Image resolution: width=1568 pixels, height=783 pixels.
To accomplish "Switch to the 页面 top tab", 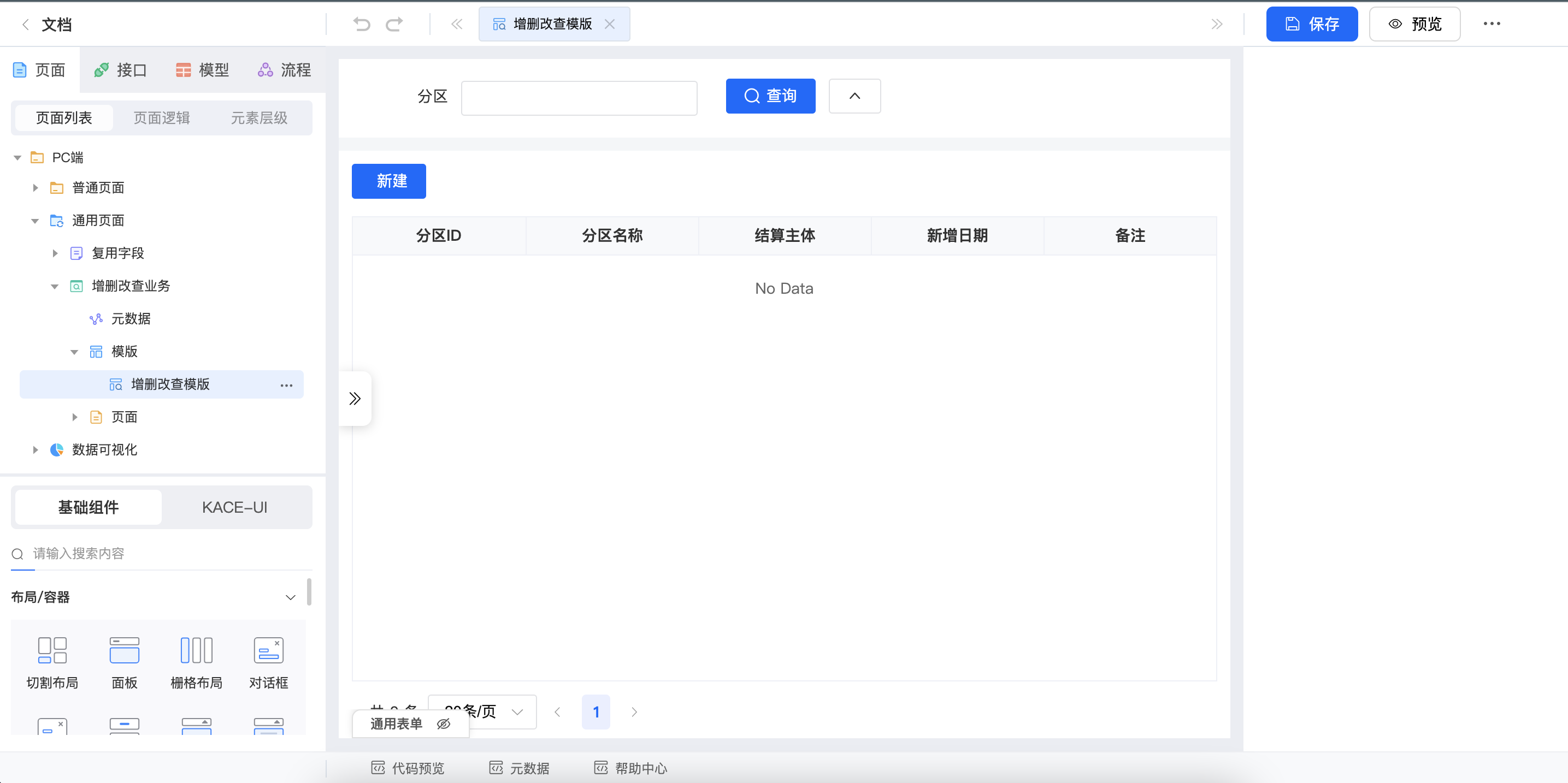I will coord(39,70).
